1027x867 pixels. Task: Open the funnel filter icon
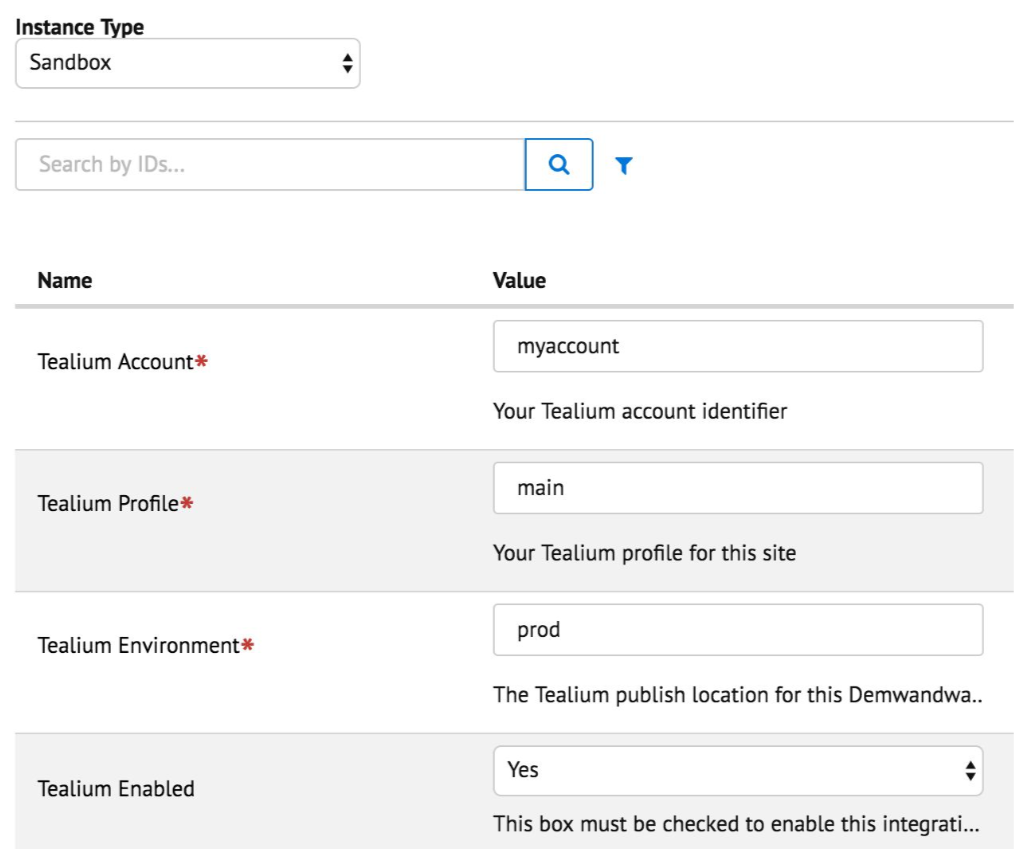[x=624, y=166]
